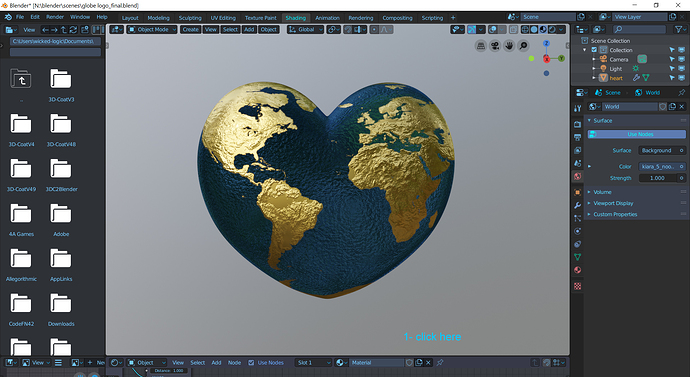The width and height of the screenshot is (690, 377).
Task: Unlink the World datablock with X
Action: pyautogui.click(x=682, y=106)
